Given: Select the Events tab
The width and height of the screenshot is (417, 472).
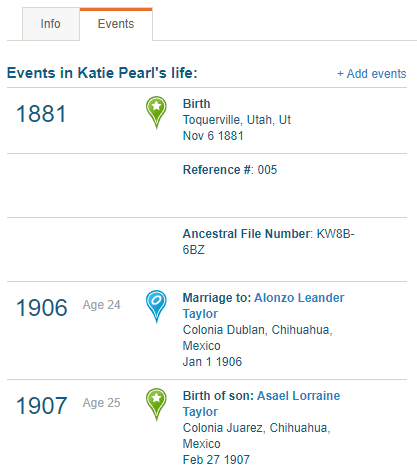Looking at the screenshot, I should click(116, 24).
